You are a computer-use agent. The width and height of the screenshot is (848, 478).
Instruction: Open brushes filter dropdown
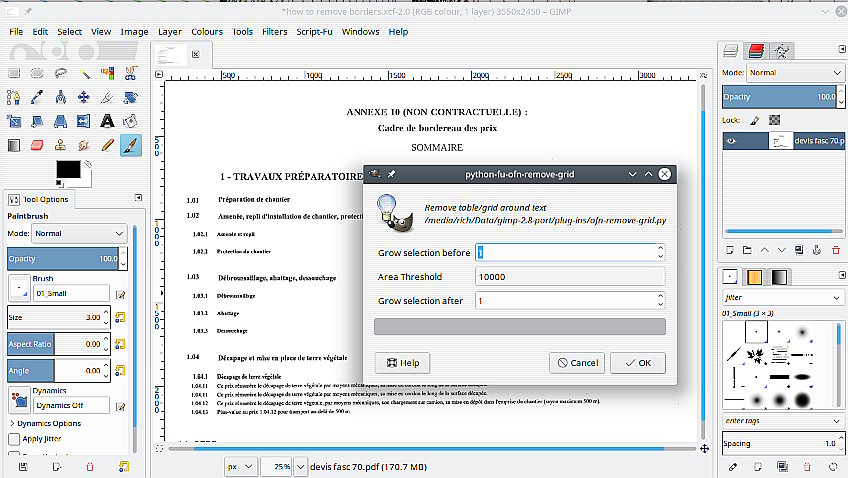[x=783, y=297]
